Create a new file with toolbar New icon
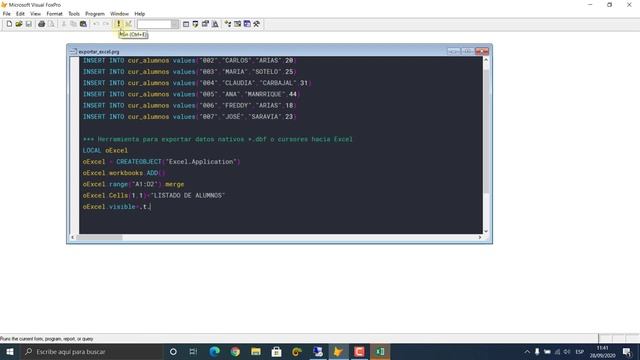Screen dimensions: 640x360 pos(9,24)
